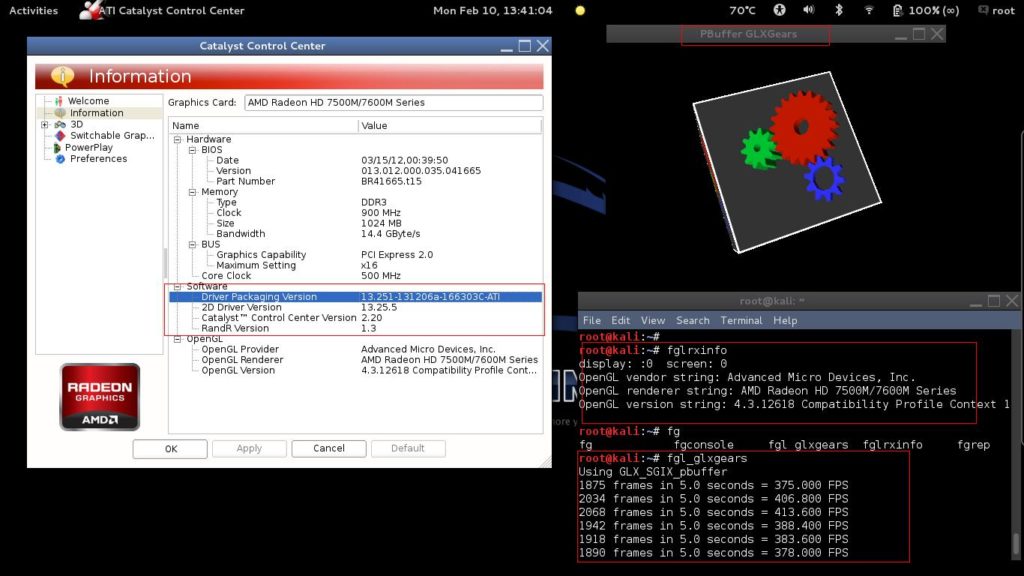Collapse the Memory tree node
The image size is (1024, 576).
click(192, 192)
